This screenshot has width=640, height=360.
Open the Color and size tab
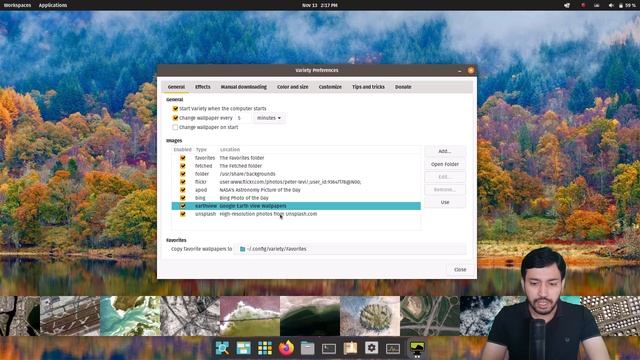[x=293, y=87]
